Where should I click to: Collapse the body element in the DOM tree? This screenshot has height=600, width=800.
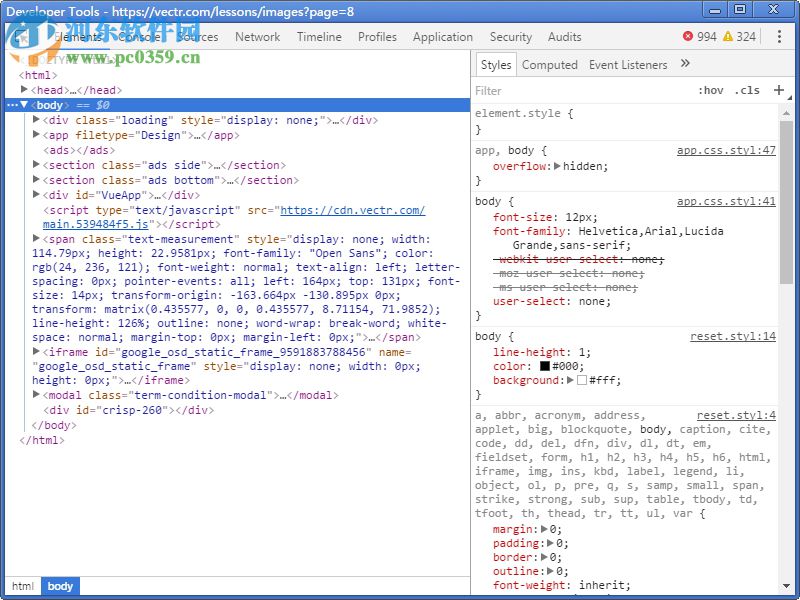(24, 104)
